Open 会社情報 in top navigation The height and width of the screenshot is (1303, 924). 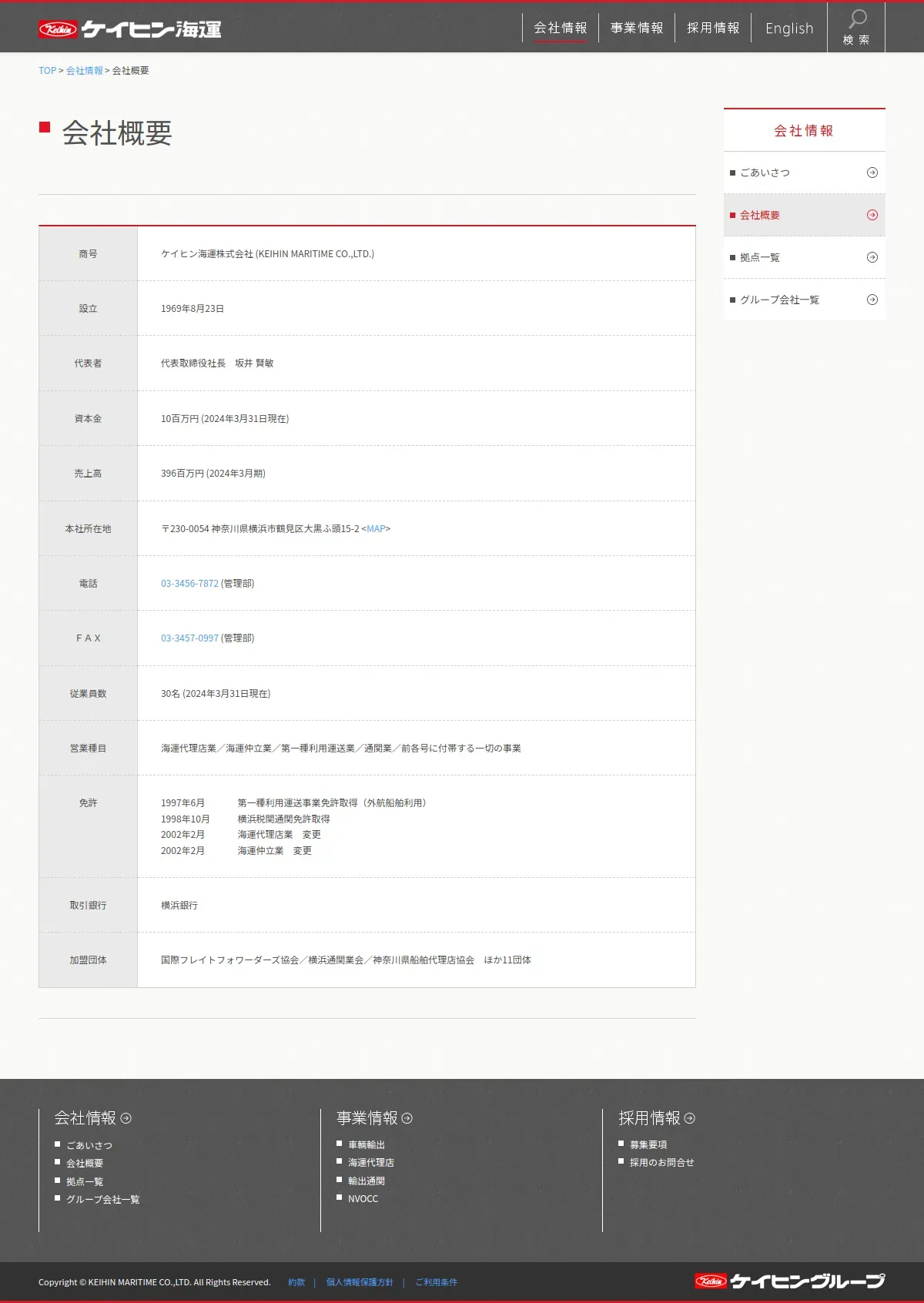[x=561, y=28]
